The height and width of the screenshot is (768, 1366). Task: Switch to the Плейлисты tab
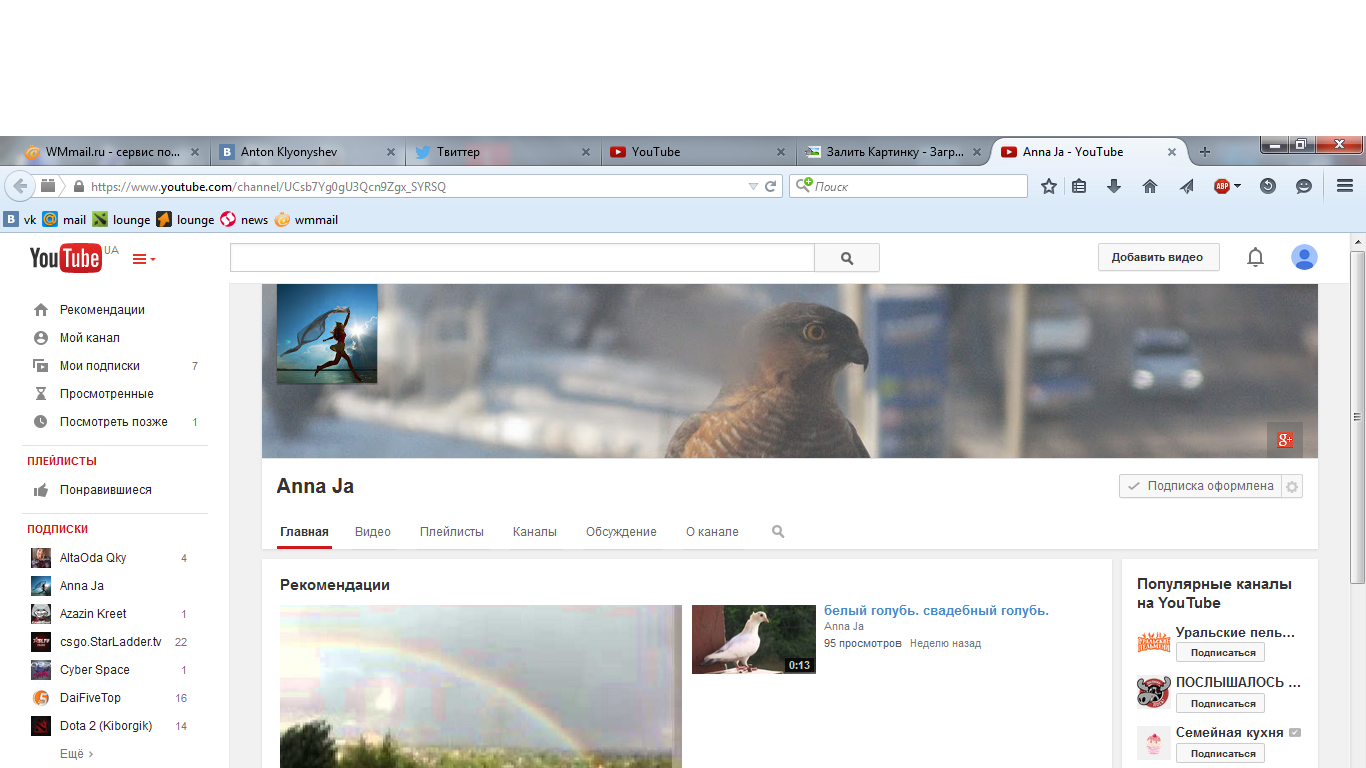[452, 532]
